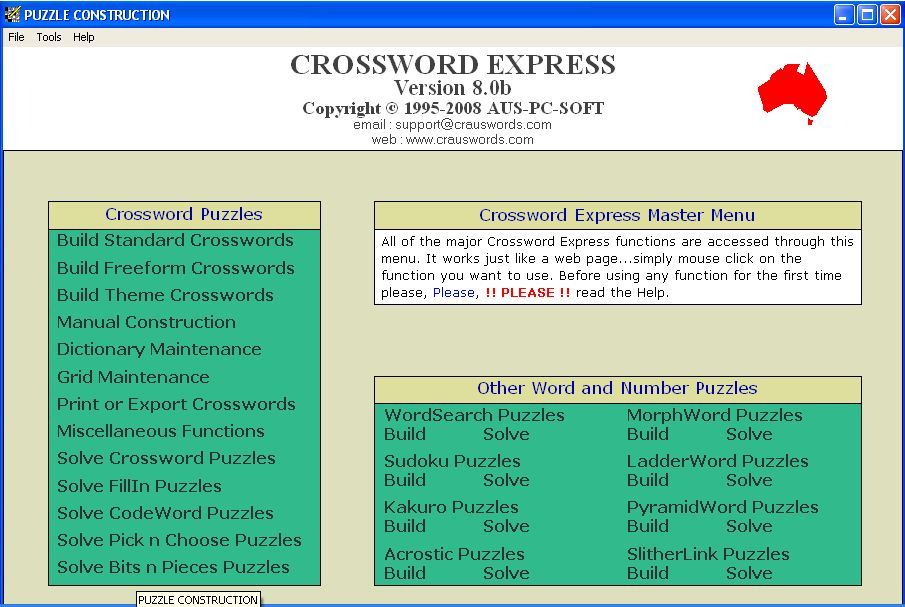Click Build under Sudoku Puzzles
This screenshot has height=607, width=905.
pyautogui.click(x=405, y=480)
